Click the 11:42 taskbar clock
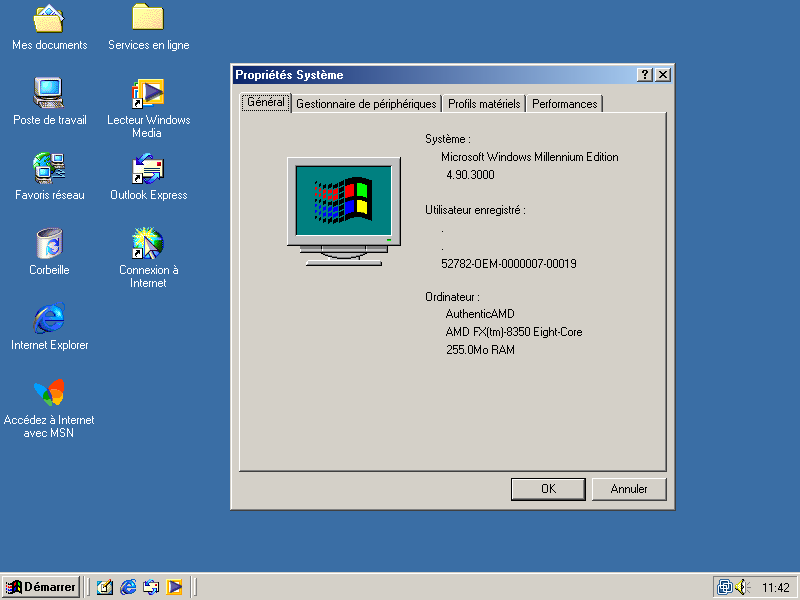The image size is (800, 600). coord(776,588)
